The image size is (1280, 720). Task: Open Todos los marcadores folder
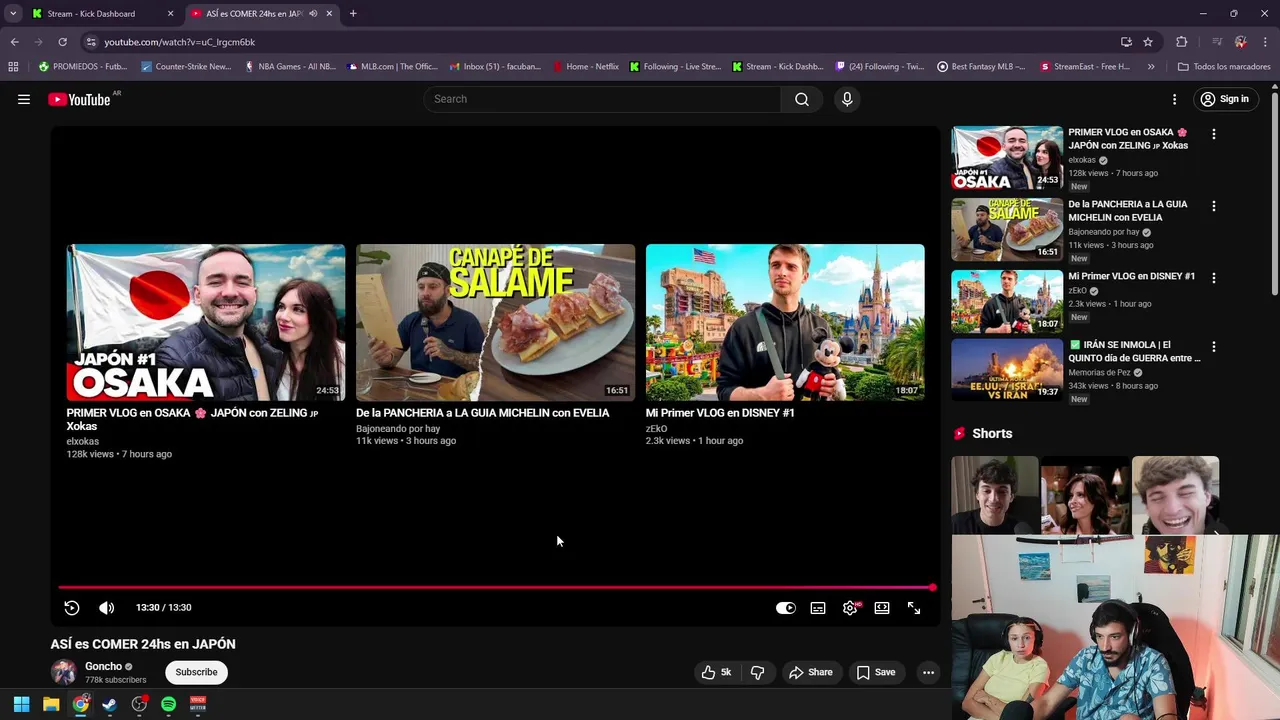[x=1224, y=67]
